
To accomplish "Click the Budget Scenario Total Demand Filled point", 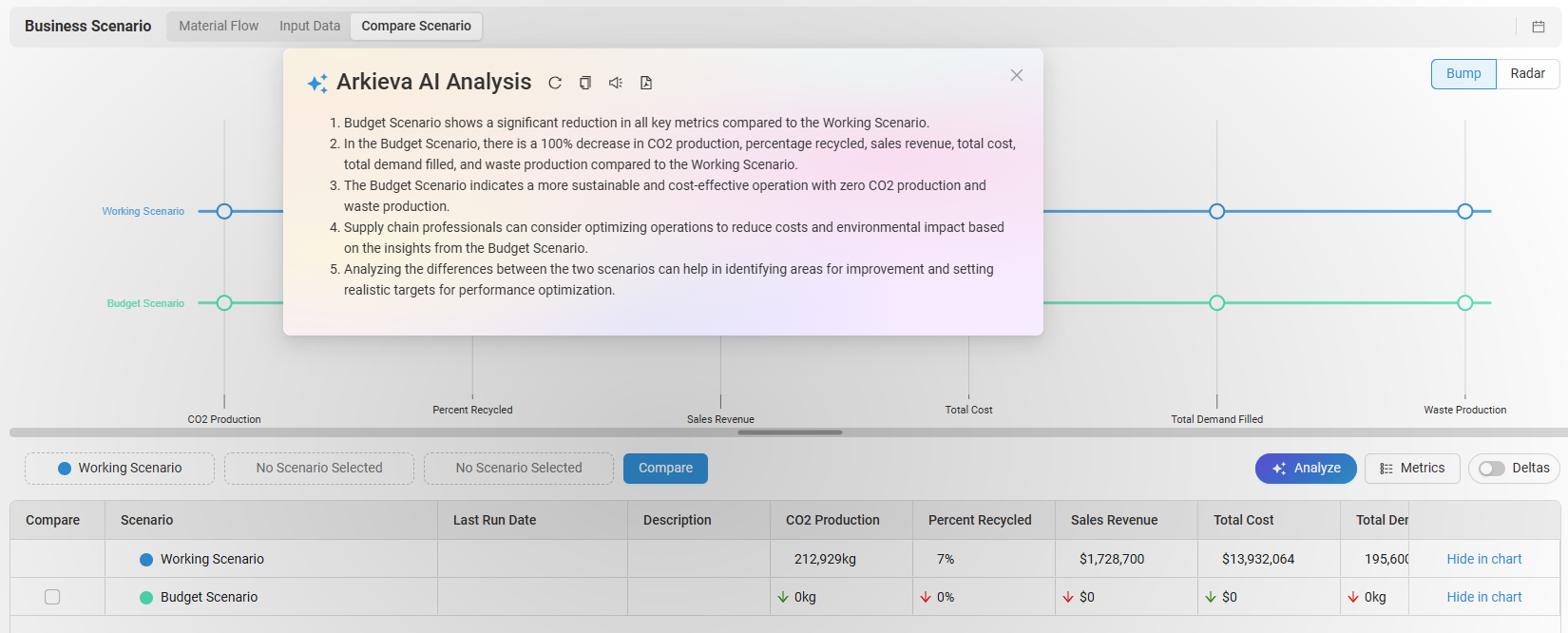I will pos(1217,303).
